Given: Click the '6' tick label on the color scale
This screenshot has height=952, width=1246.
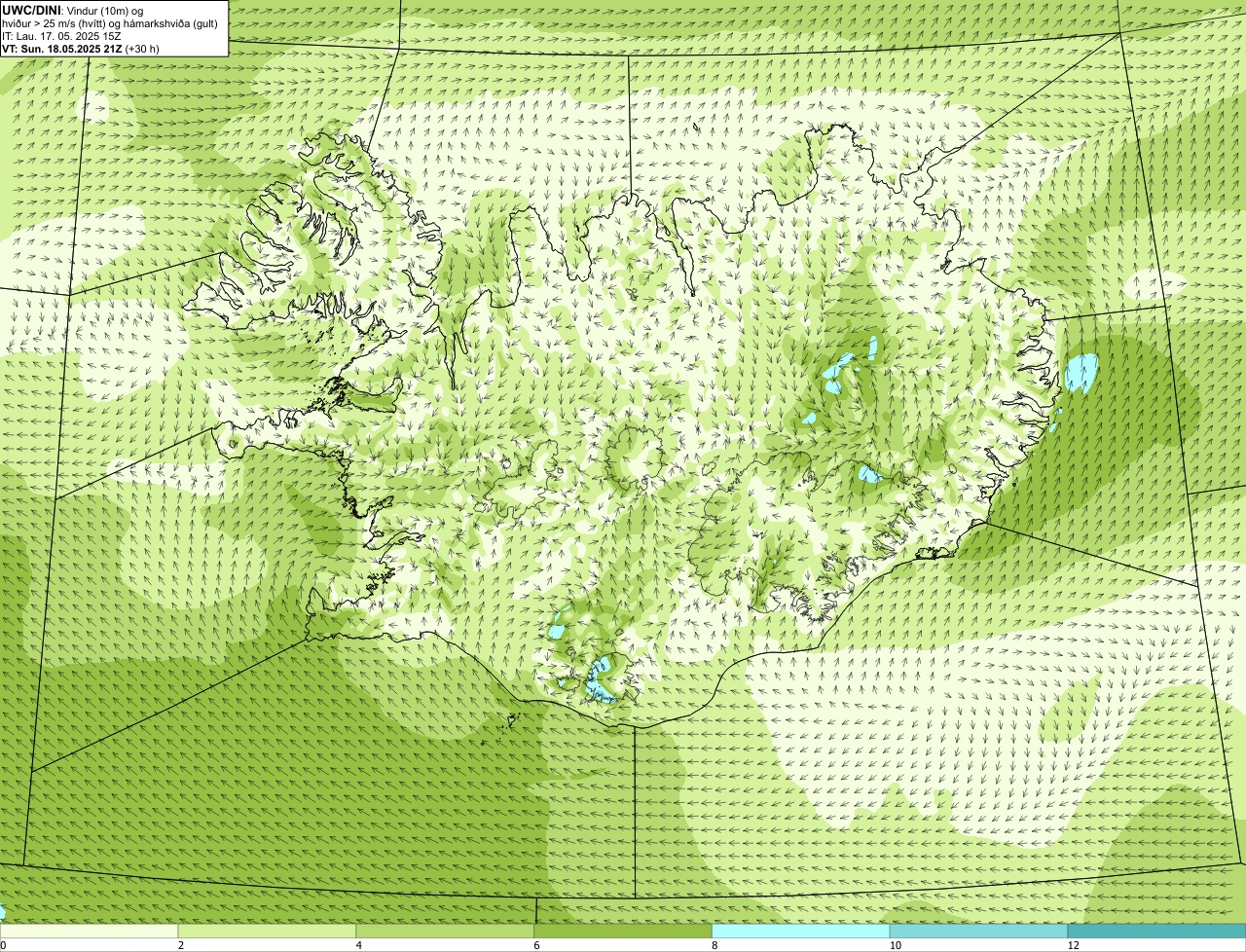Looking at the screenshot, I should [x=537, y=945].
